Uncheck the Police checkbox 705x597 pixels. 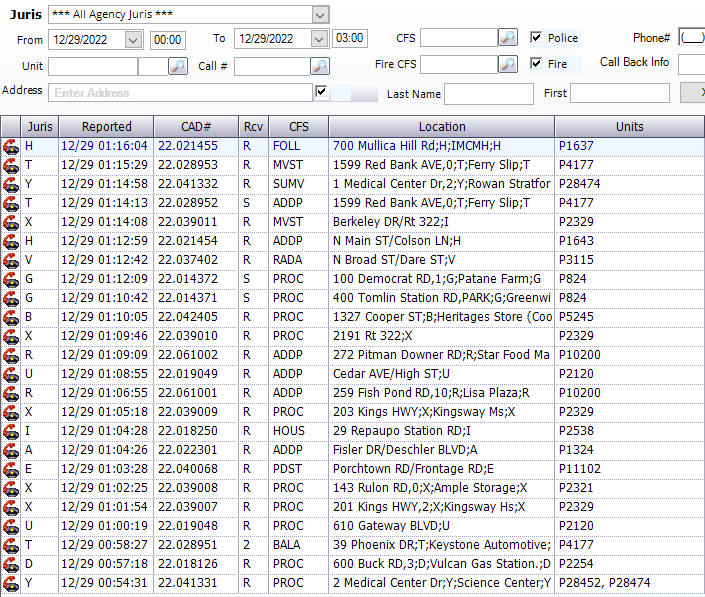[x=536, y=37]
